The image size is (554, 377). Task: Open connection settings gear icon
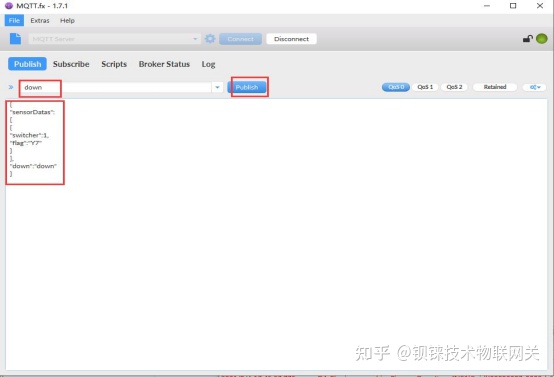[210, 39]
